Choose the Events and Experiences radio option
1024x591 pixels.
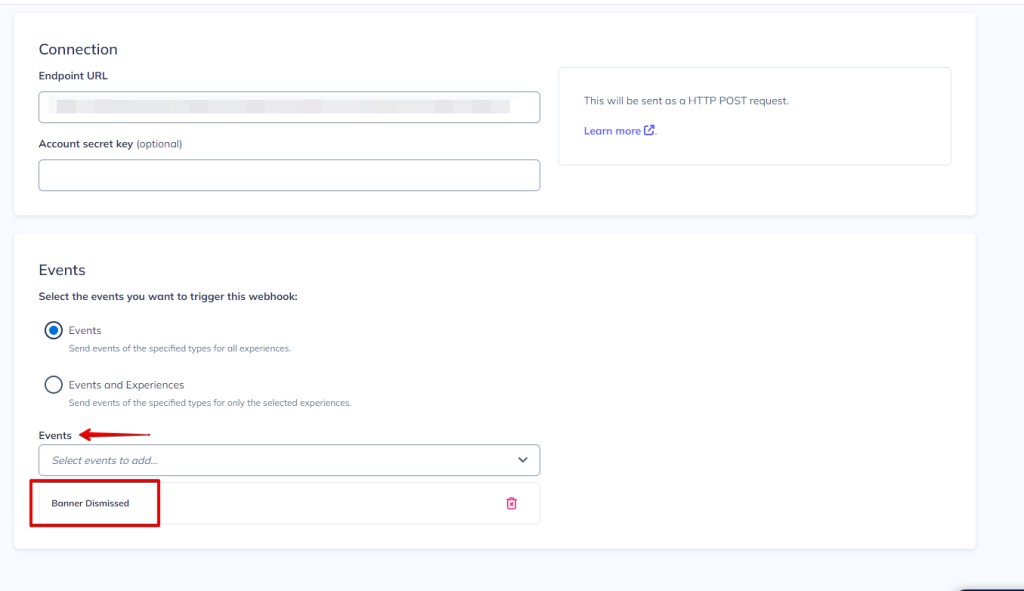click(x=54, y=385)
